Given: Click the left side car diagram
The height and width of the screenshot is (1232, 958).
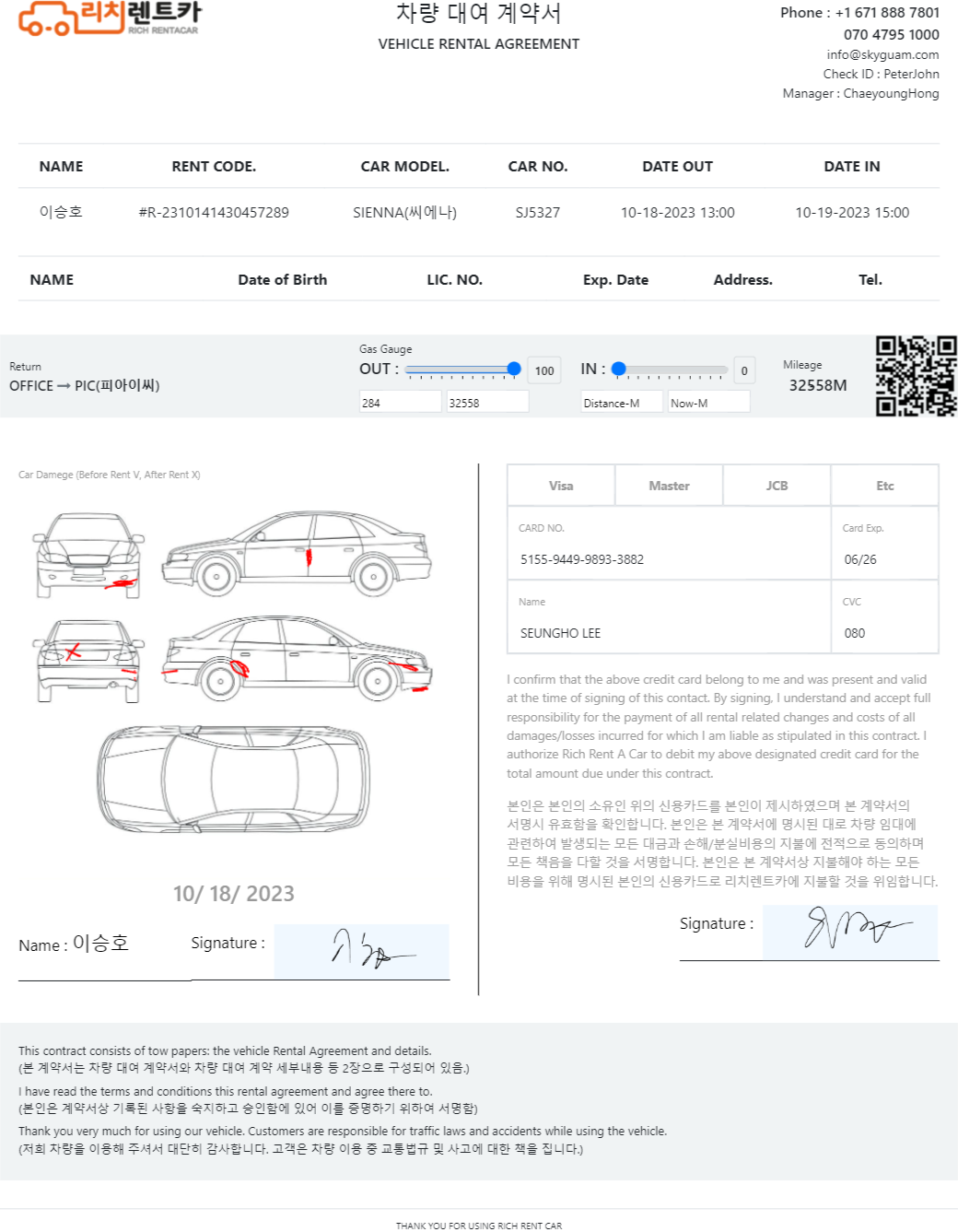Looking at the screenshot, I should 297,658.
